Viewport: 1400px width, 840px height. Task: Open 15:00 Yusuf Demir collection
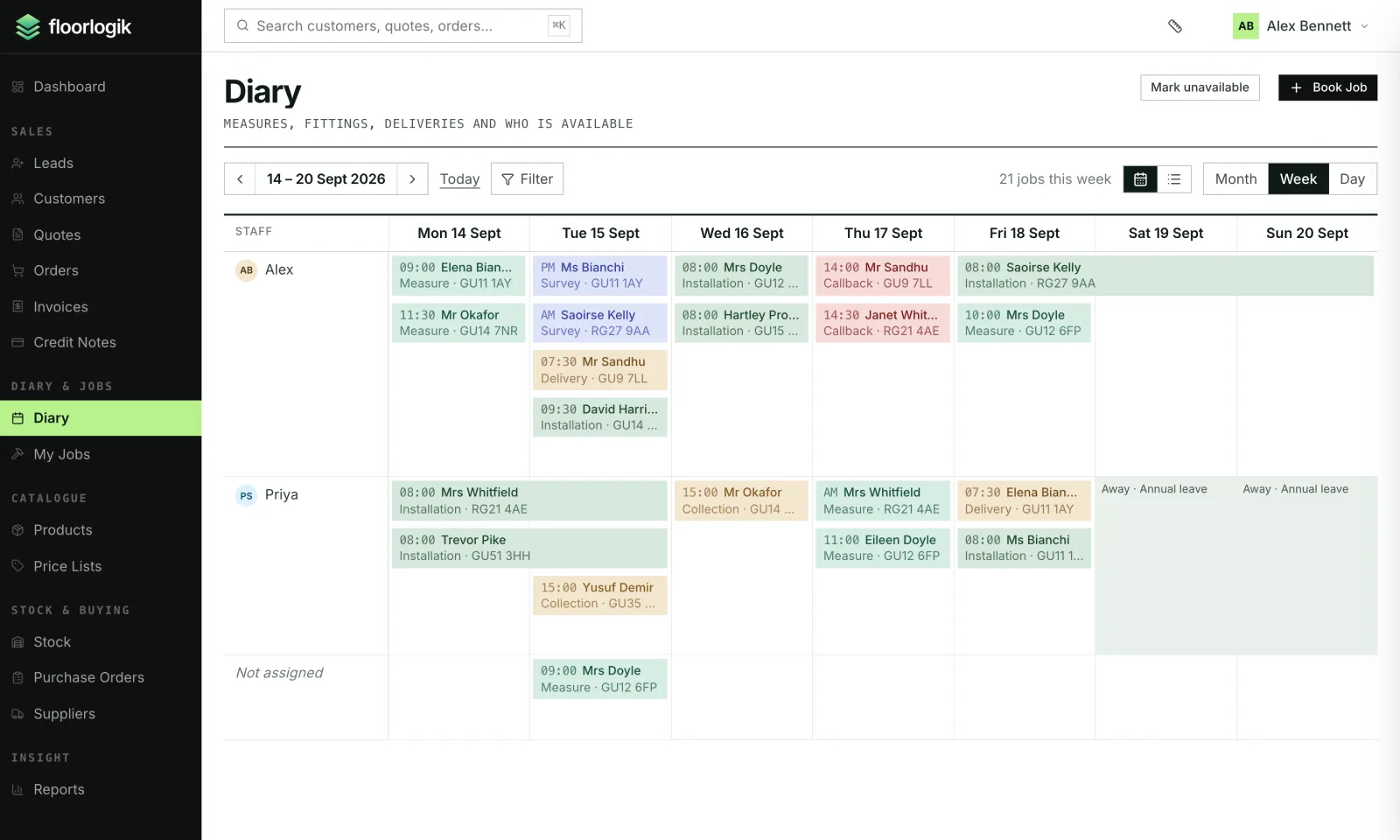click(600, 595)
